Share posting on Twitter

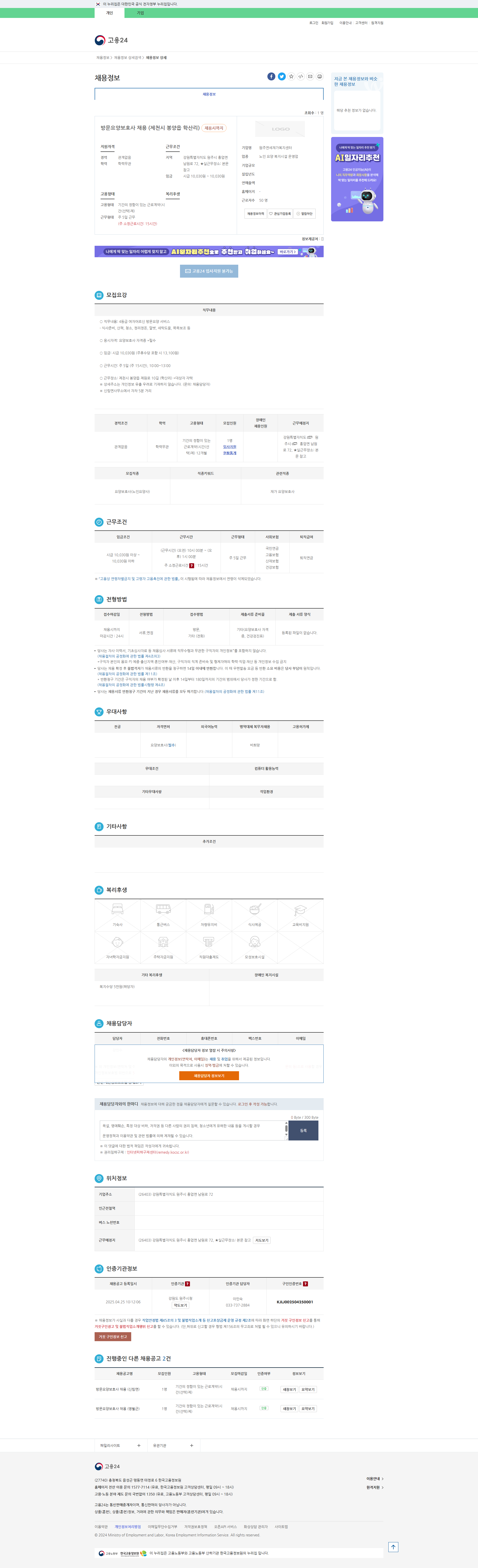(x=281, y=76)
